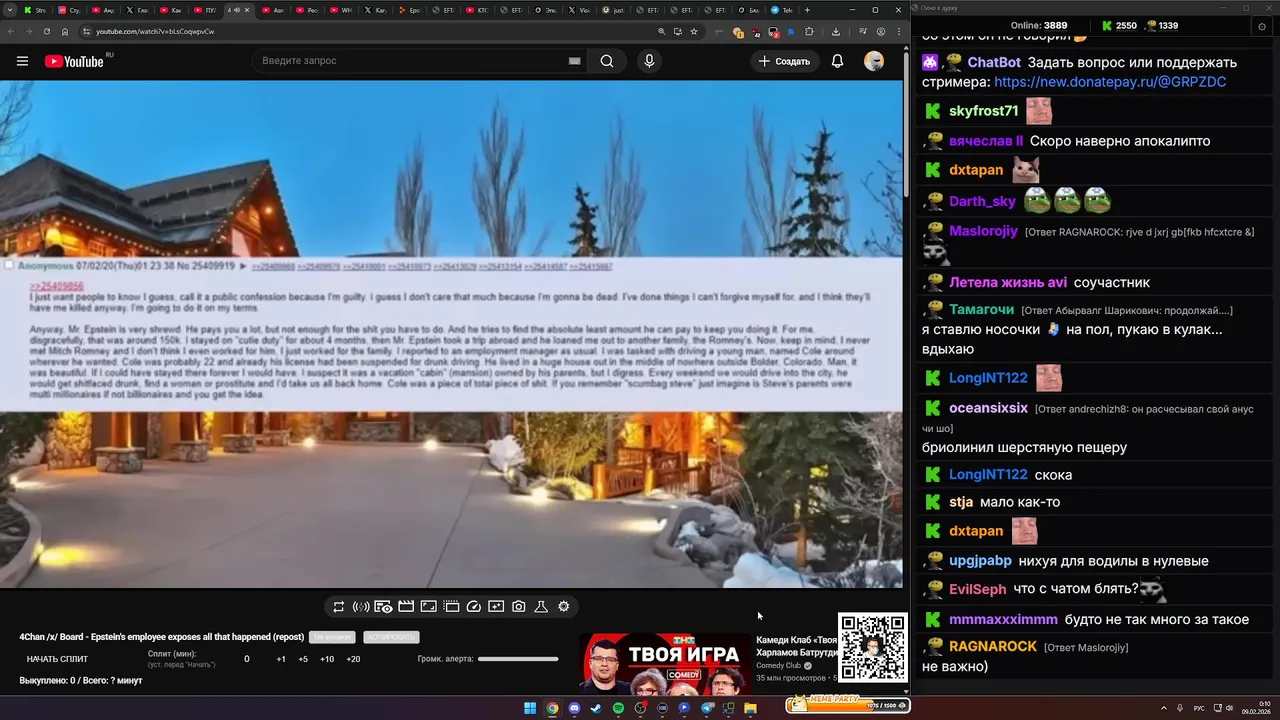Add +1 minute to split
This screenshot has height=720, width=1280.
tap(281, 659)
